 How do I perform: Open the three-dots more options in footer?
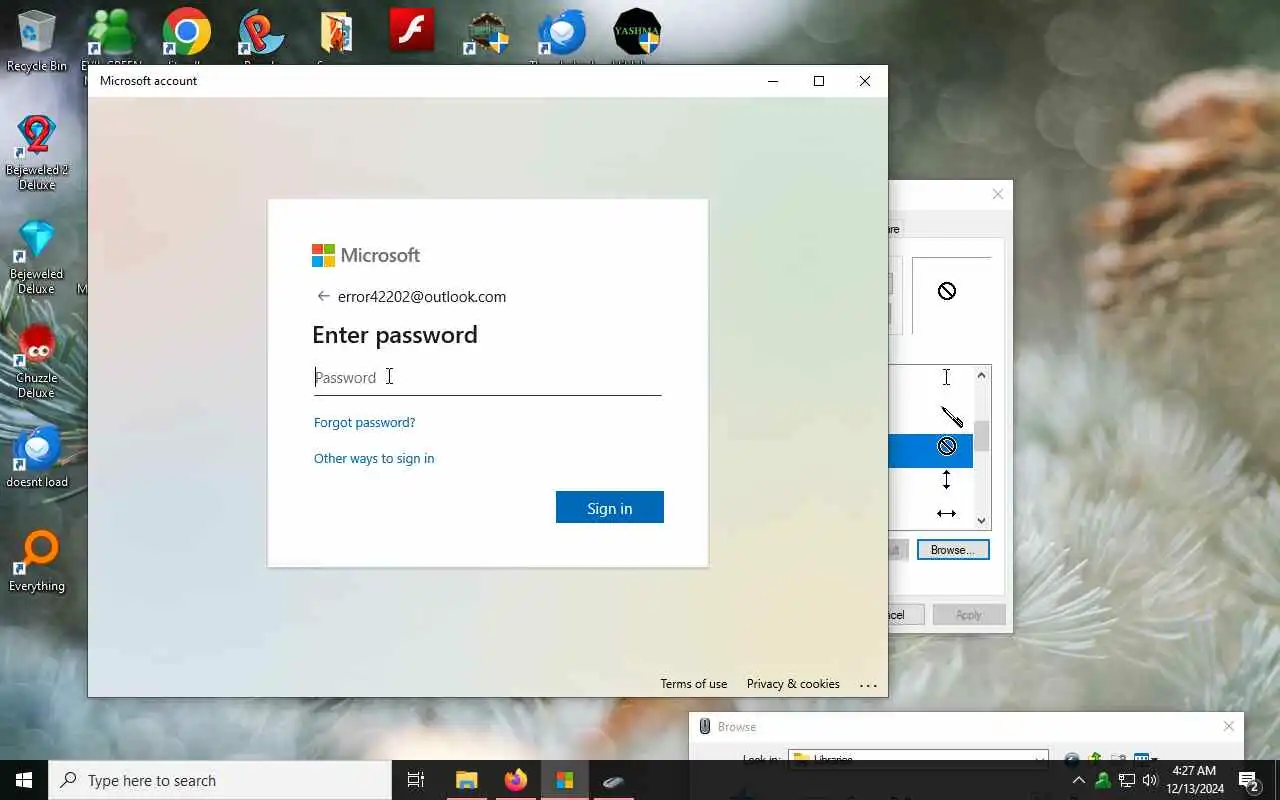tap(868, 685)
